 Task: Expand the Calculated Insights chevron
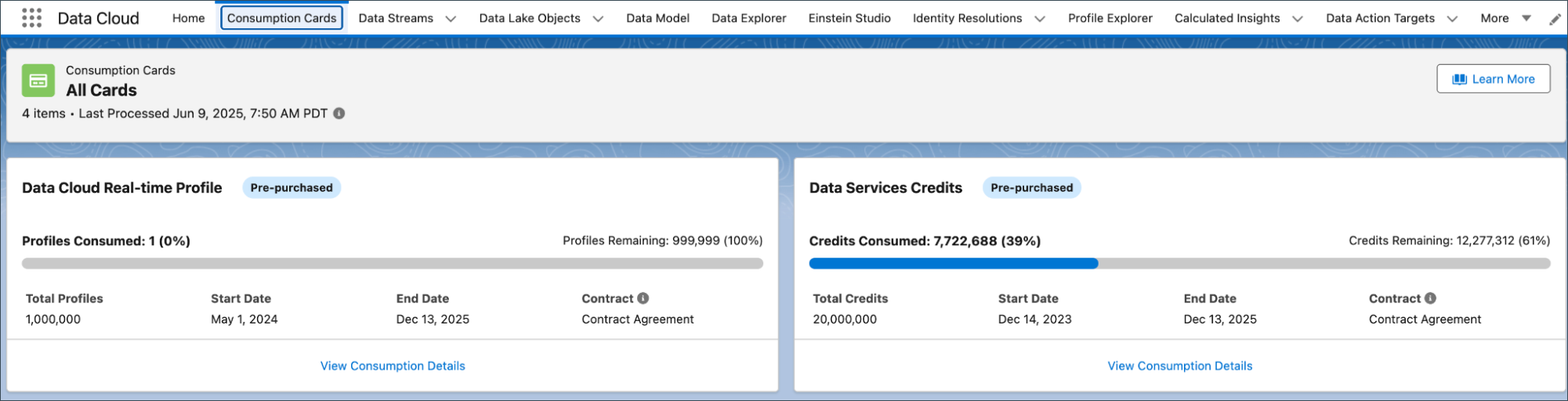click(1298, 19)
